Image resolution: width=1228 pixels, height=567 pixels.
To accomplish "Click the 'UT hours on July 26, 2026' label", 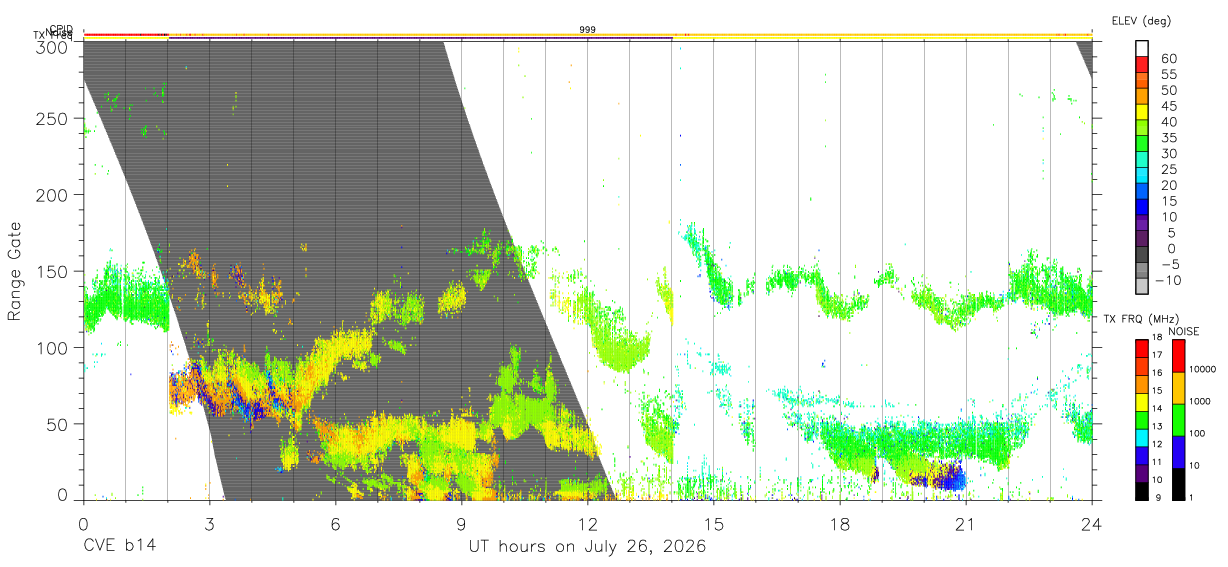I will [588, 547].
